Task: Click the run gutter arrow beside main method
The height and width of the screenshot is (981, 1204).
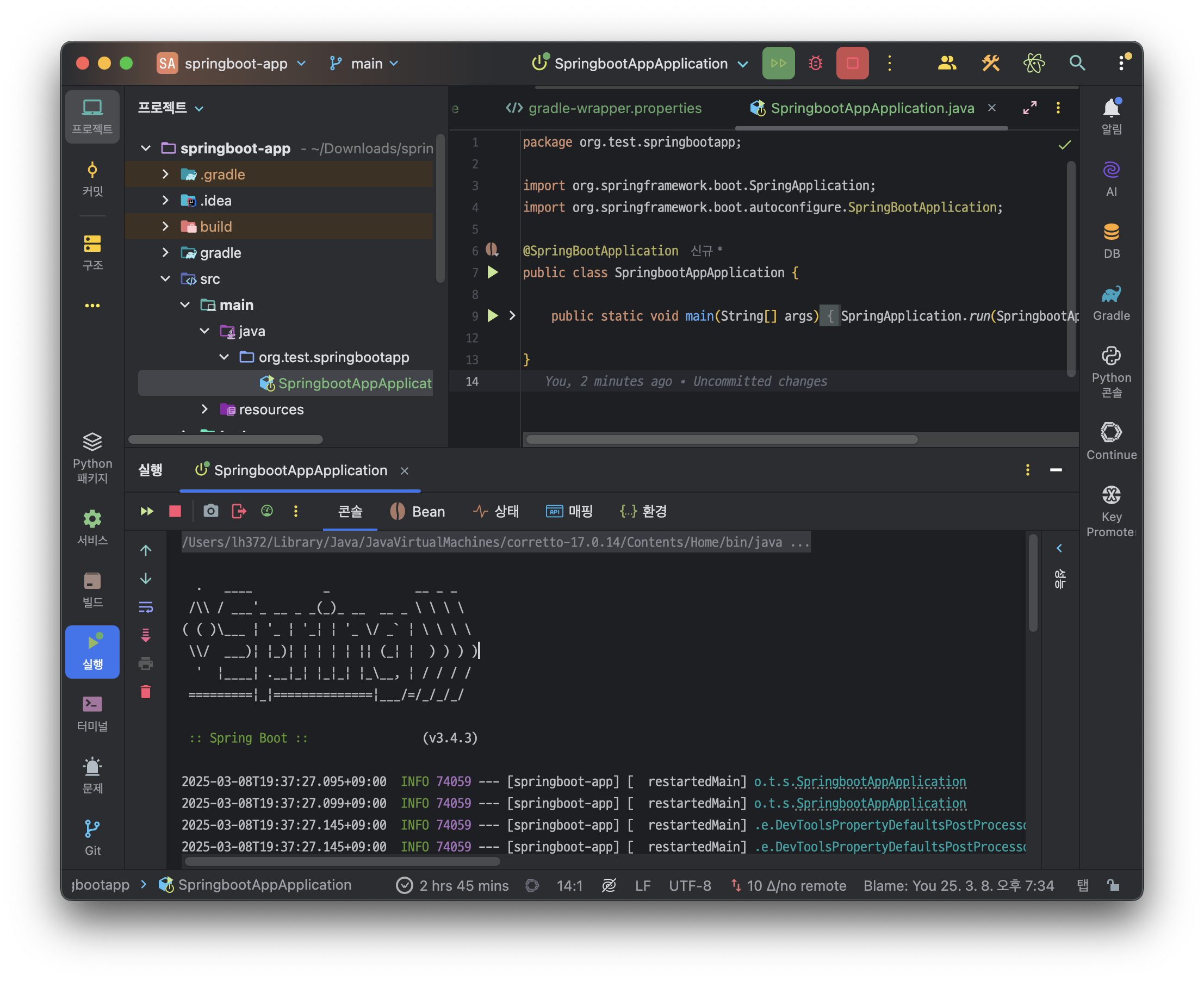Action: coord(493,316)
